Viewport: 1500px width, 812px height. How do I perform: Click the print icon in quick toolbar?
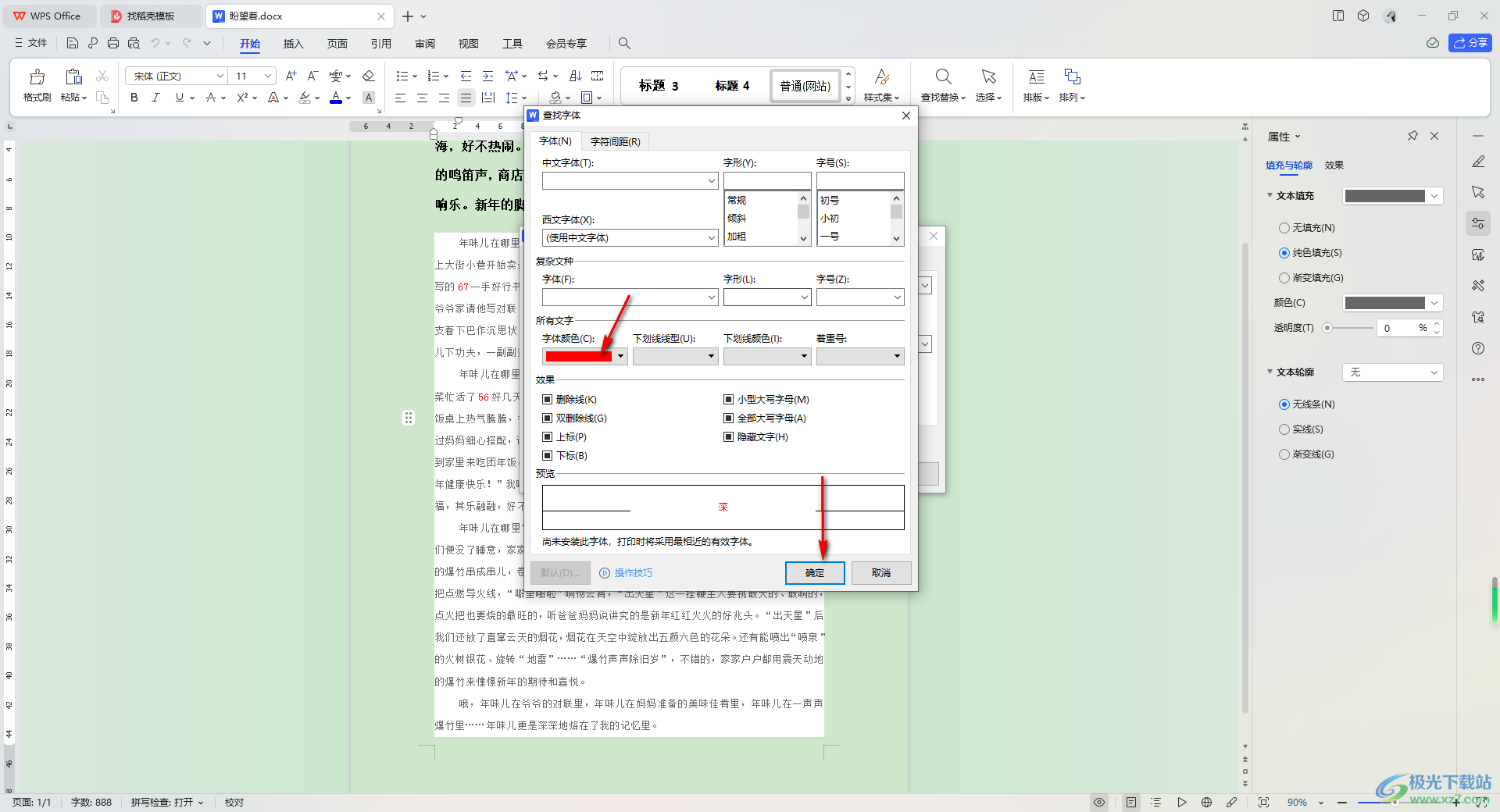(x=113, y=43)
